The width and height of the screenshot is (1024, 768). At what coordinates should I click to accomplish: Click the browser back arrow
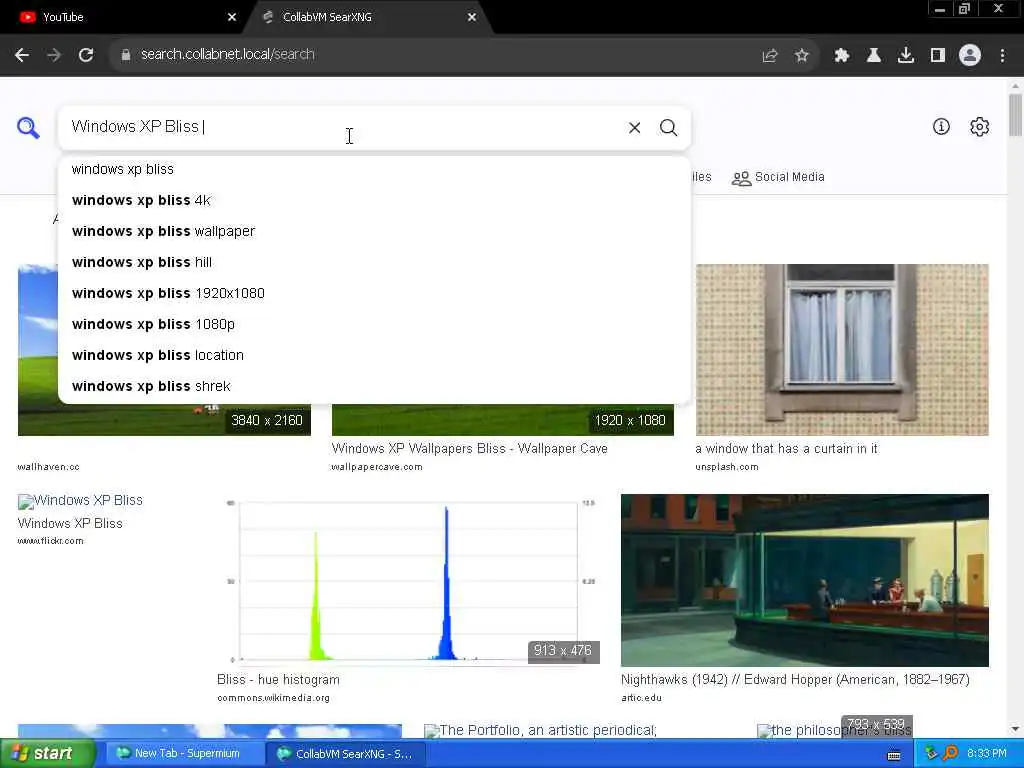[x=22, y=55]
